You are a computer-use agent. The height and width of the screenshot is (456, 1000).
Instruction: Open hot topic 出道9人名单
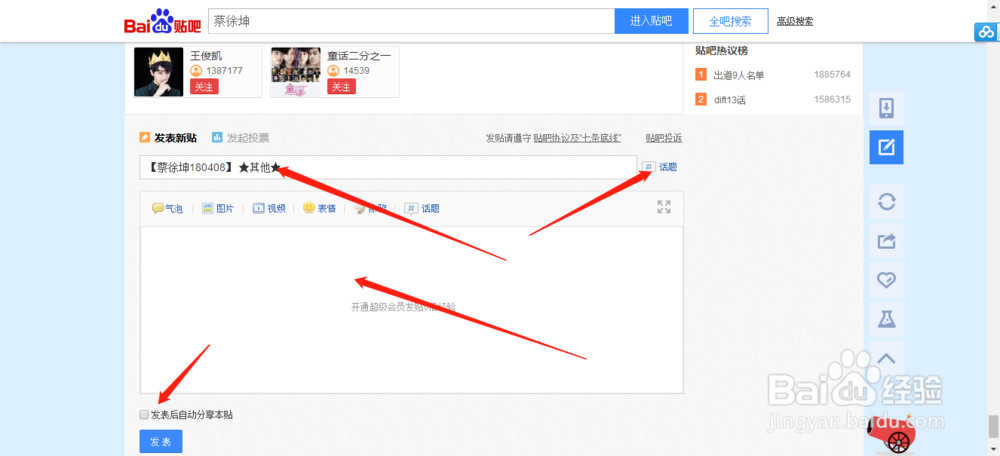(x=739, y=75)
